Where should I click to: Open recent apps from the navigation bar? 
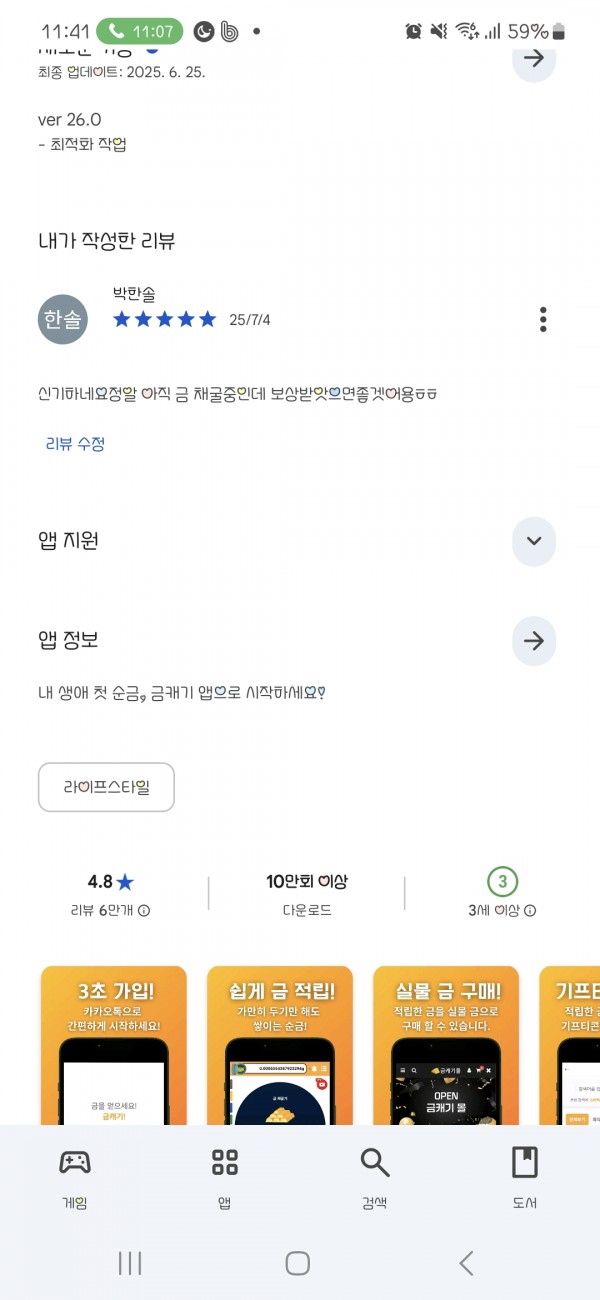[x=130, y=1263]
